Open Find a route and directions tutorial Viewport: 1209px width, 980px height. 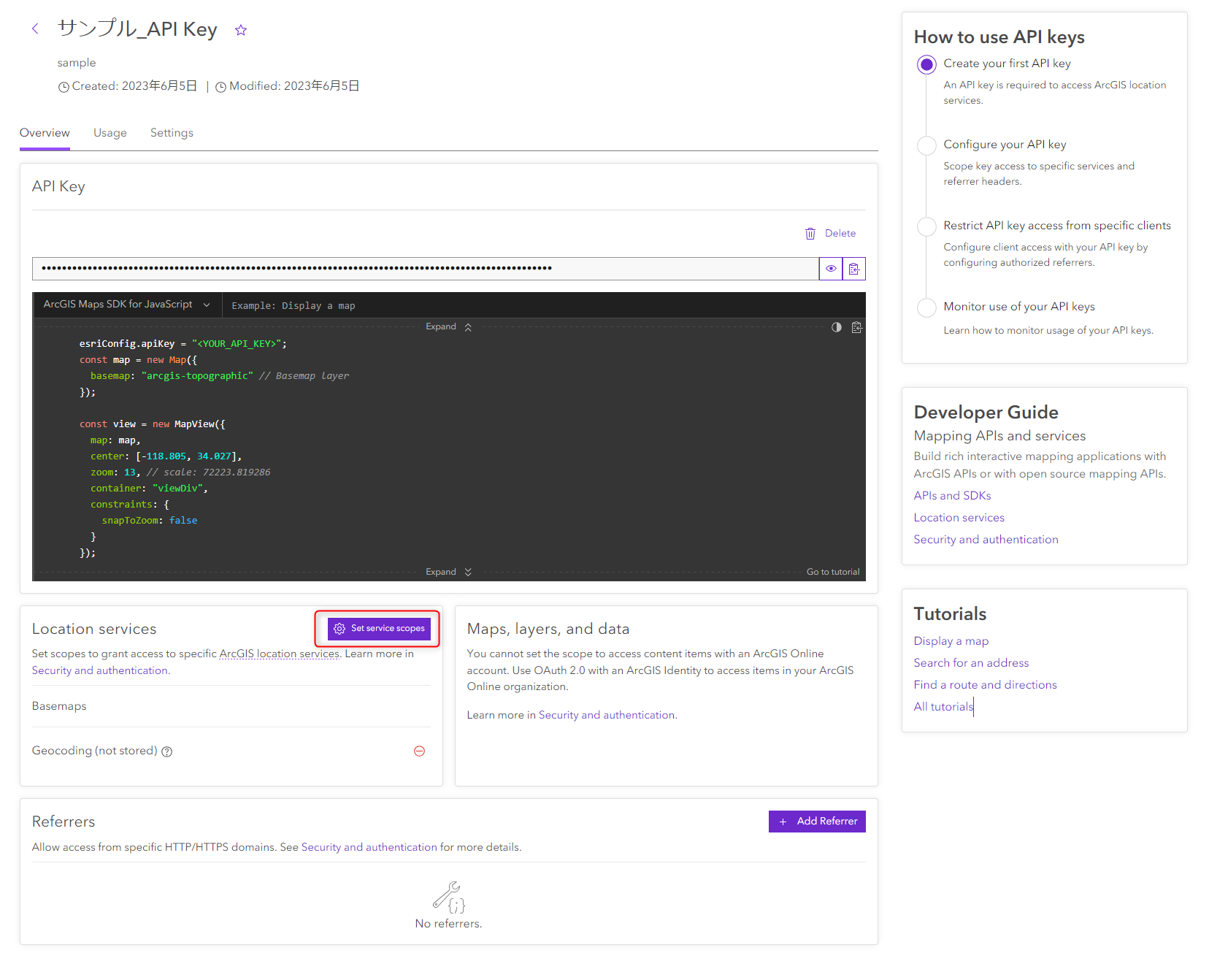[x=985, y=685]
